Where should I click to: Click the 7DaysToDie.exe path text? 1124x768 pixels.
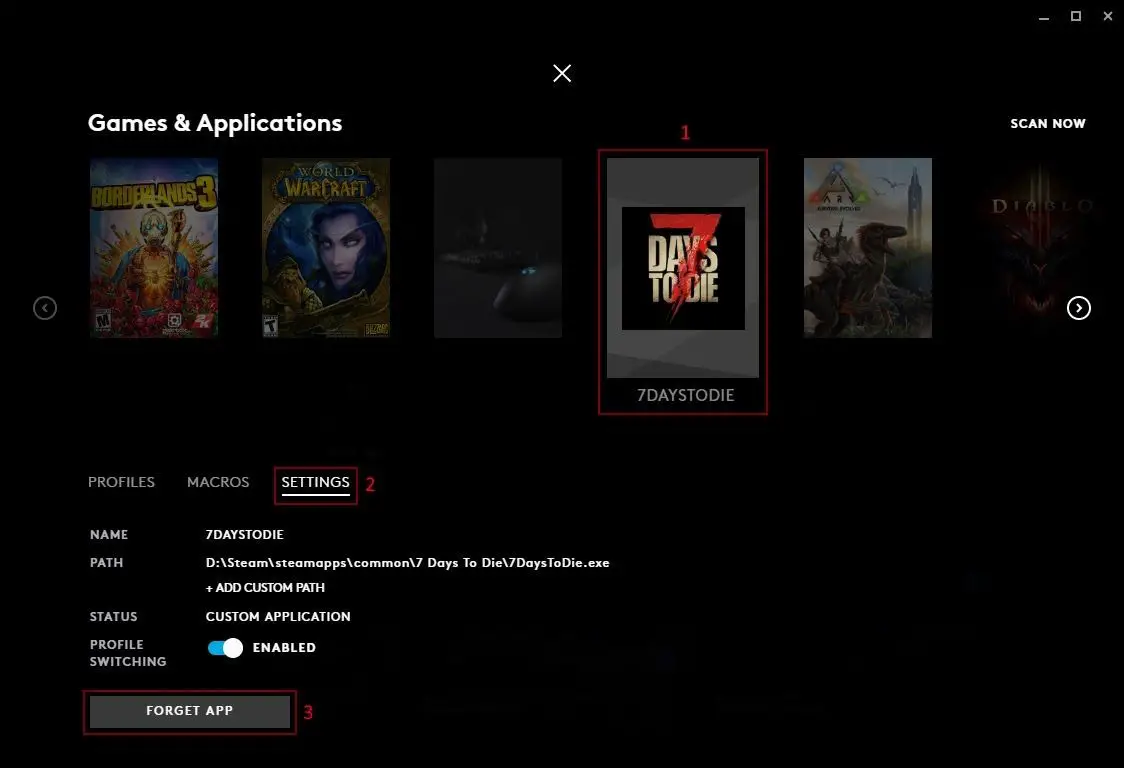[x=408, y=563]
